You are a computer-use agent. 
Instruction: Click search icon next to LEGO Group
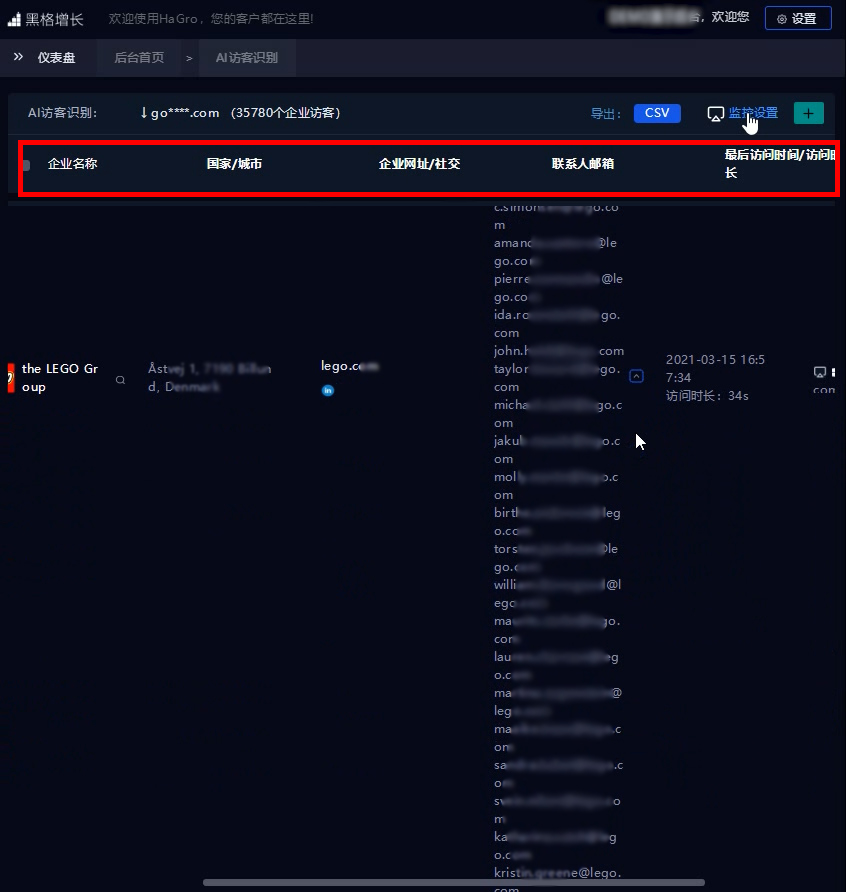(121, 380)
